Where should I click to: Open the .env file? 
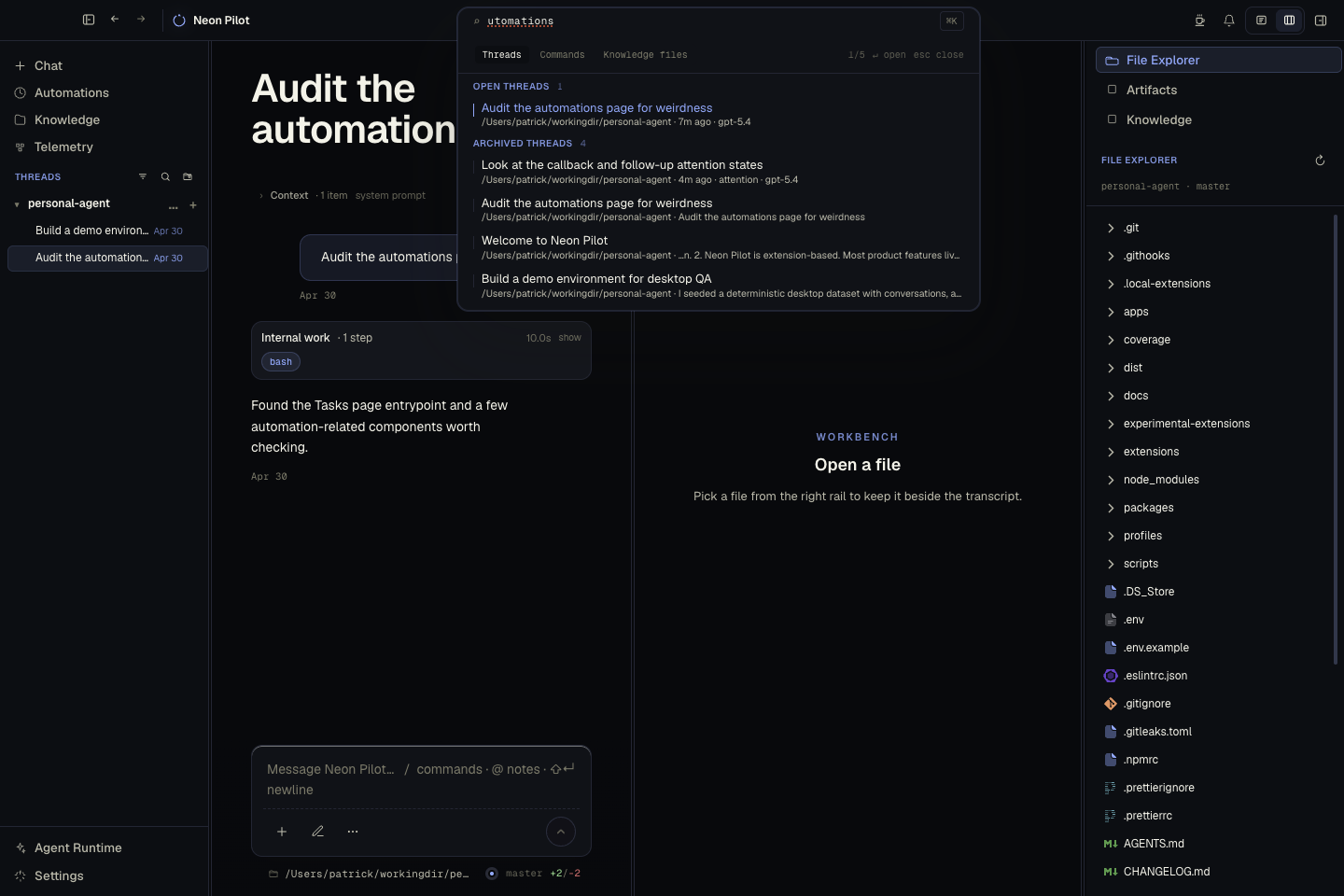(x=1134, y=620)
